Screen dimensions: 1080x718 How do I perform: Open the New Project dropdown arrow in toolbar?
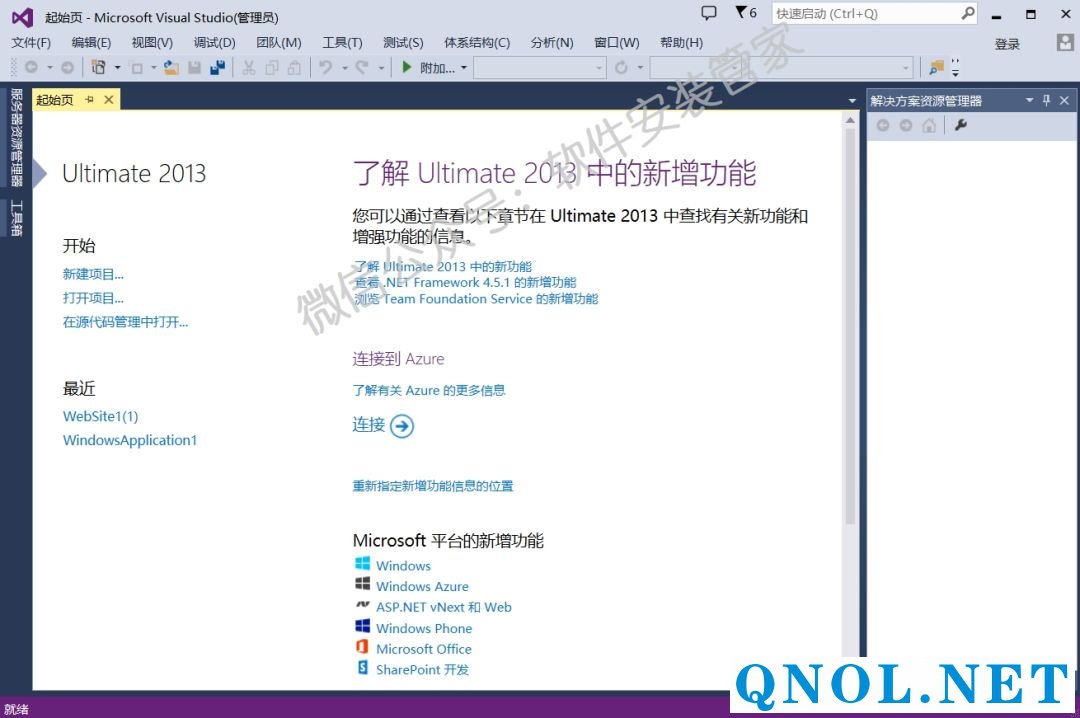click(117, 69)
